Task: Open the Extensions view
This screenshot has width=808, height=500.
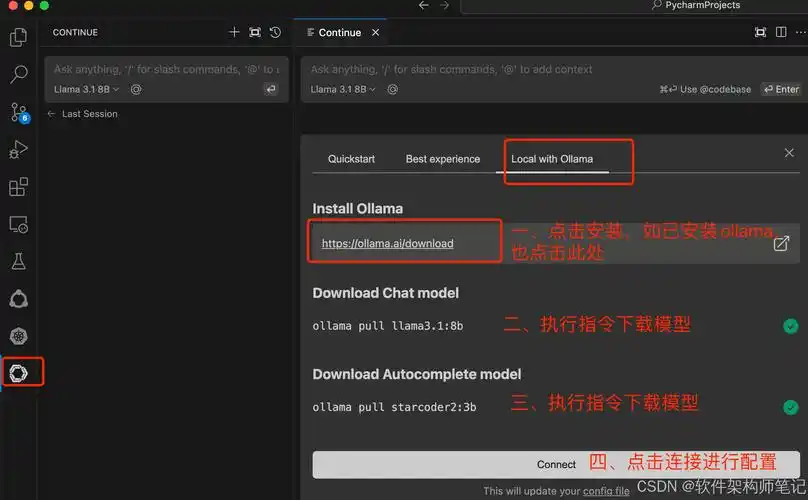Action: (x=18, y=187)
